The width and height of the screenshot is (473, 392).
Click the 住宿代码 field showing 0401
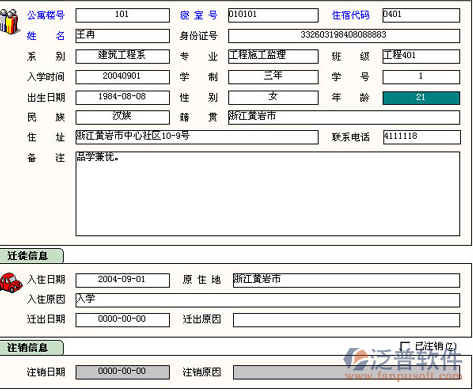click(x=421, y=15)
